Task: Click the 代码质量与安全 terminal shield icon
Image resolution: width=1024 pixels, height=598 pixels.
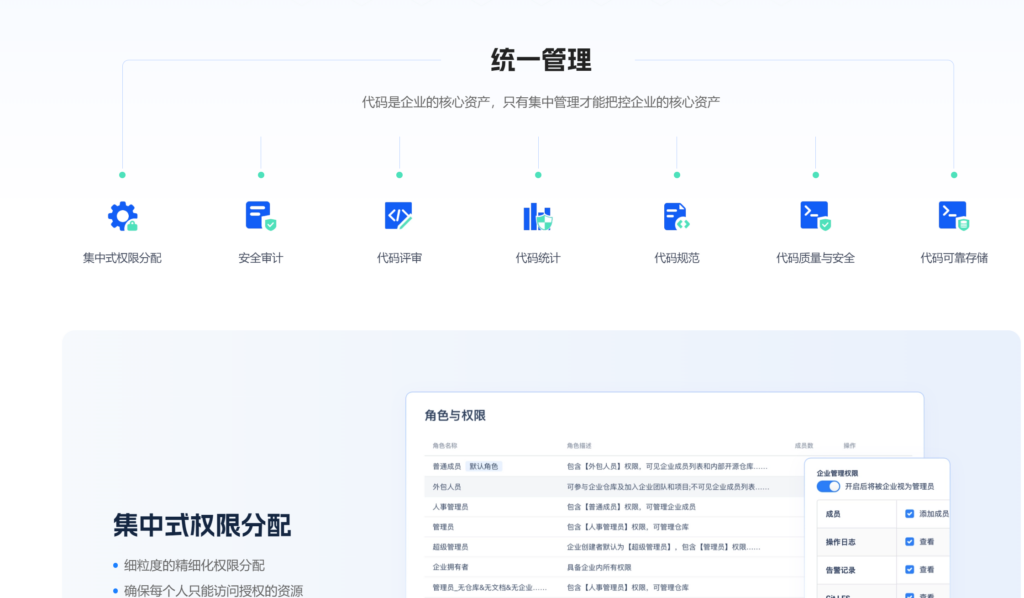Action: (814, 215)
